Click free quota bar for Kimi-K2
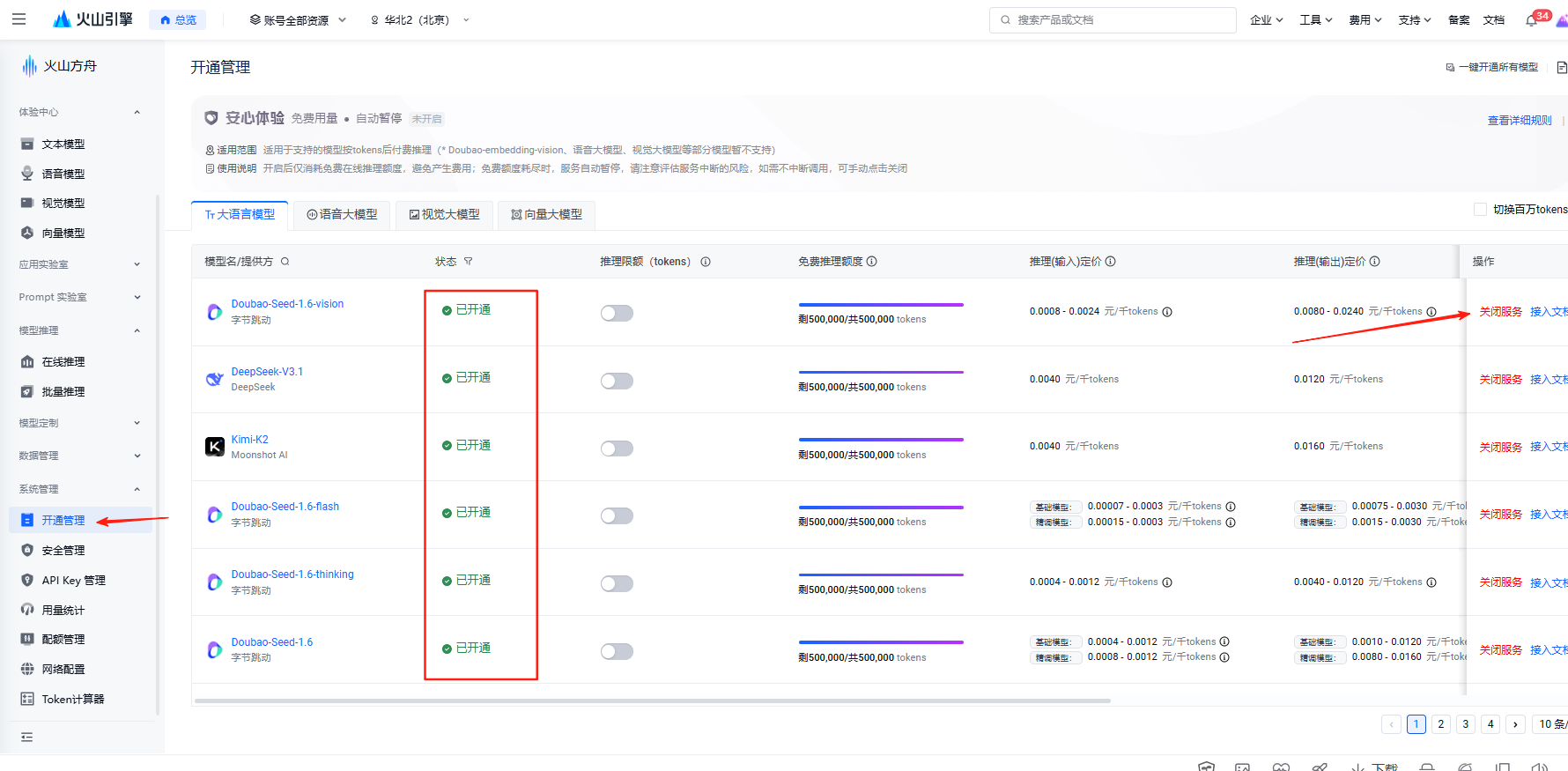Screen dimensions: 1568x771 pyautogui.click(x=881, y=440)
